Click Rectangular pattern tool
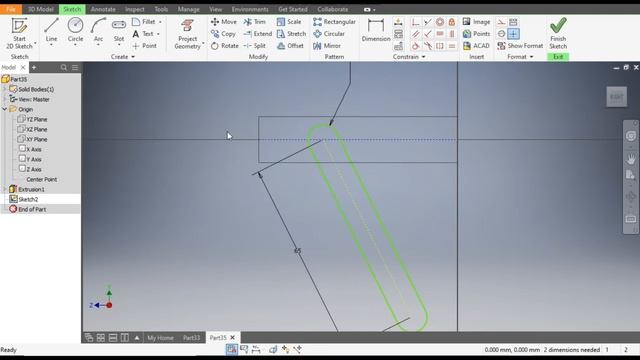Viewport: 640px width, 360px height. (334, 22)
